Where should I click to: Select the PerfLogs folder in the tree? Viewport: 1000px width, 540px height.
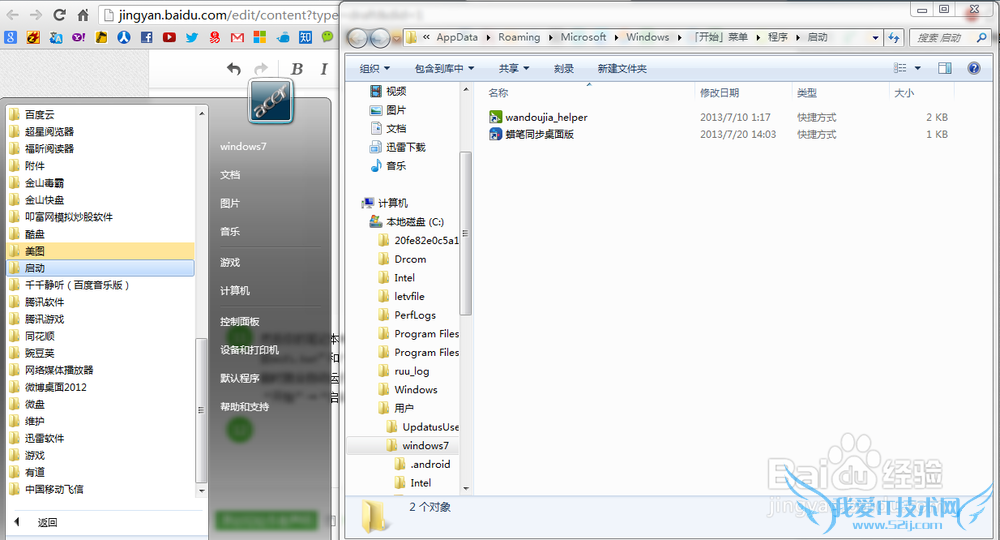(x=407, y=315)
